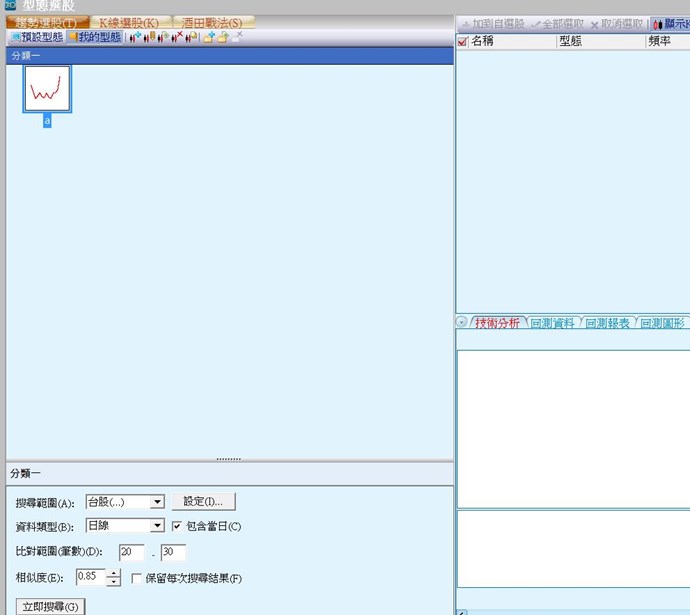Select 我的型態 my patterns button

95,37
